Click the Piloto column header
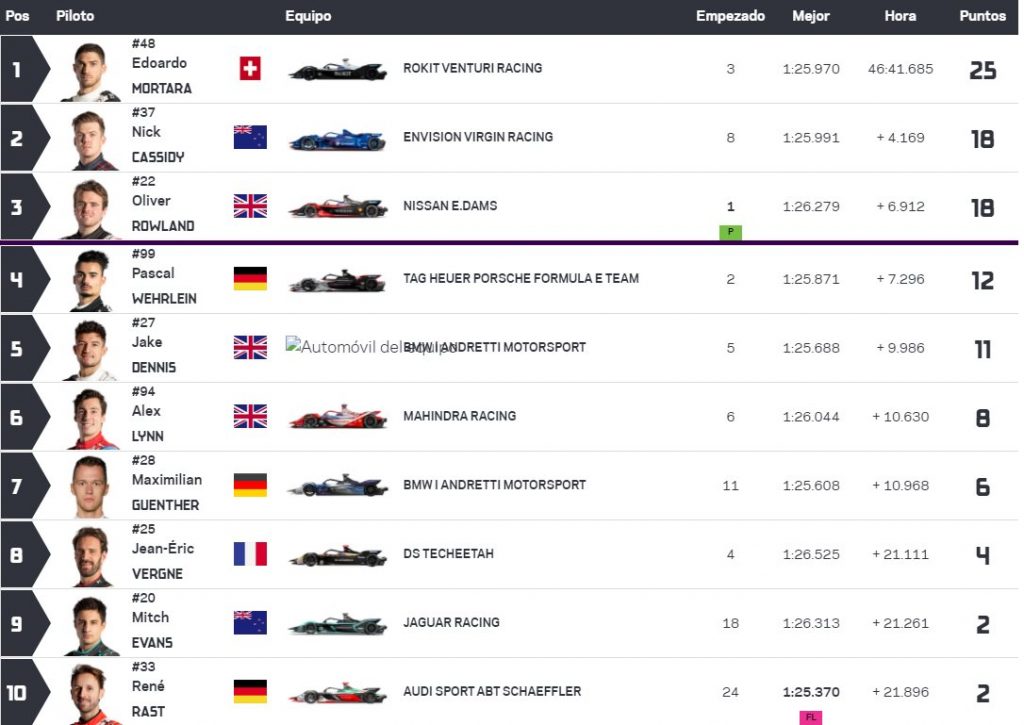1024x725 pixels. tap(75, 16)
